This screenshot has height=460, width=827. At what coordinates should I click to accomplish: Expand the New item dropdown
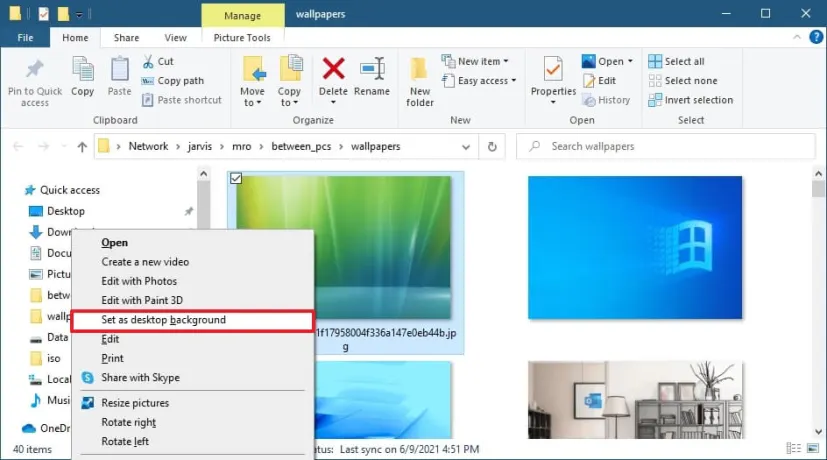pyautogui.click(x=506, y=61)
